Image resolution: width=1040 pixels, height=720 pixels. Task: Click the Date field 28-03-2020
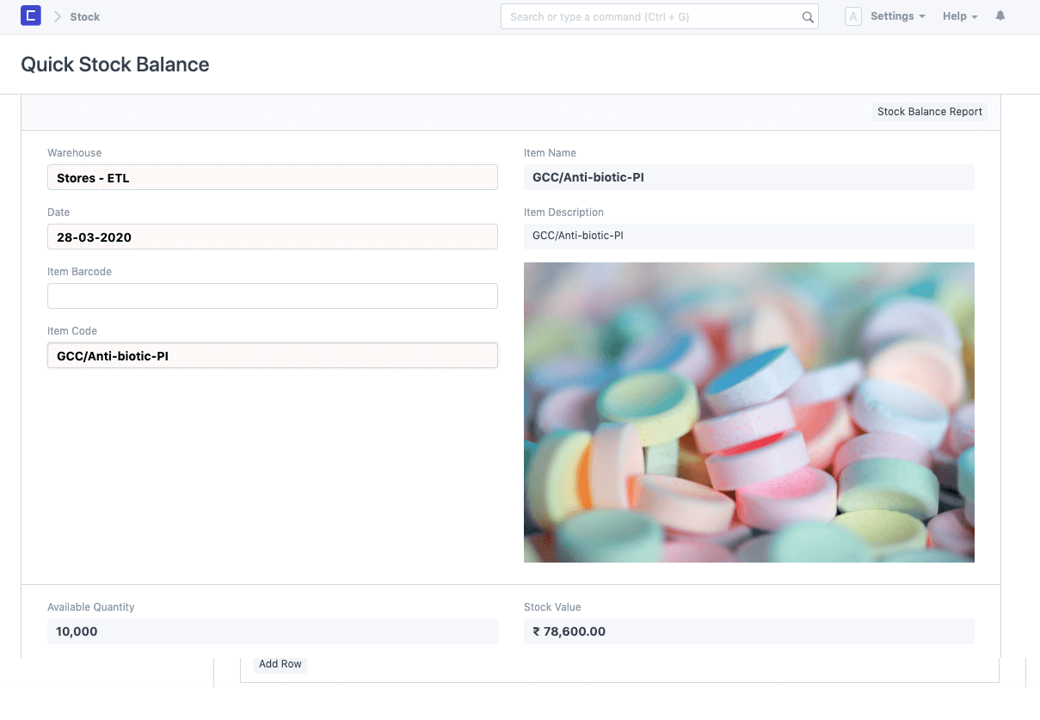pos(272,237)
